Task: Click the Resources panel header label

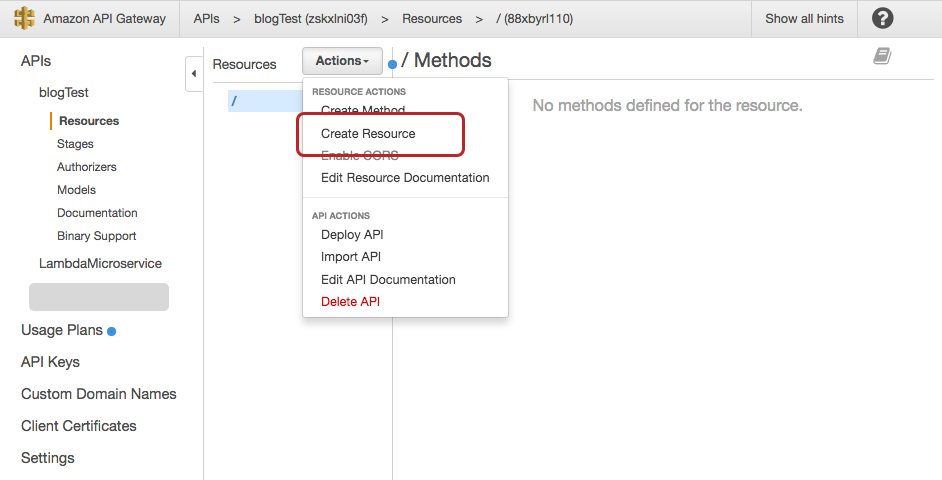Action: point(245,64)
